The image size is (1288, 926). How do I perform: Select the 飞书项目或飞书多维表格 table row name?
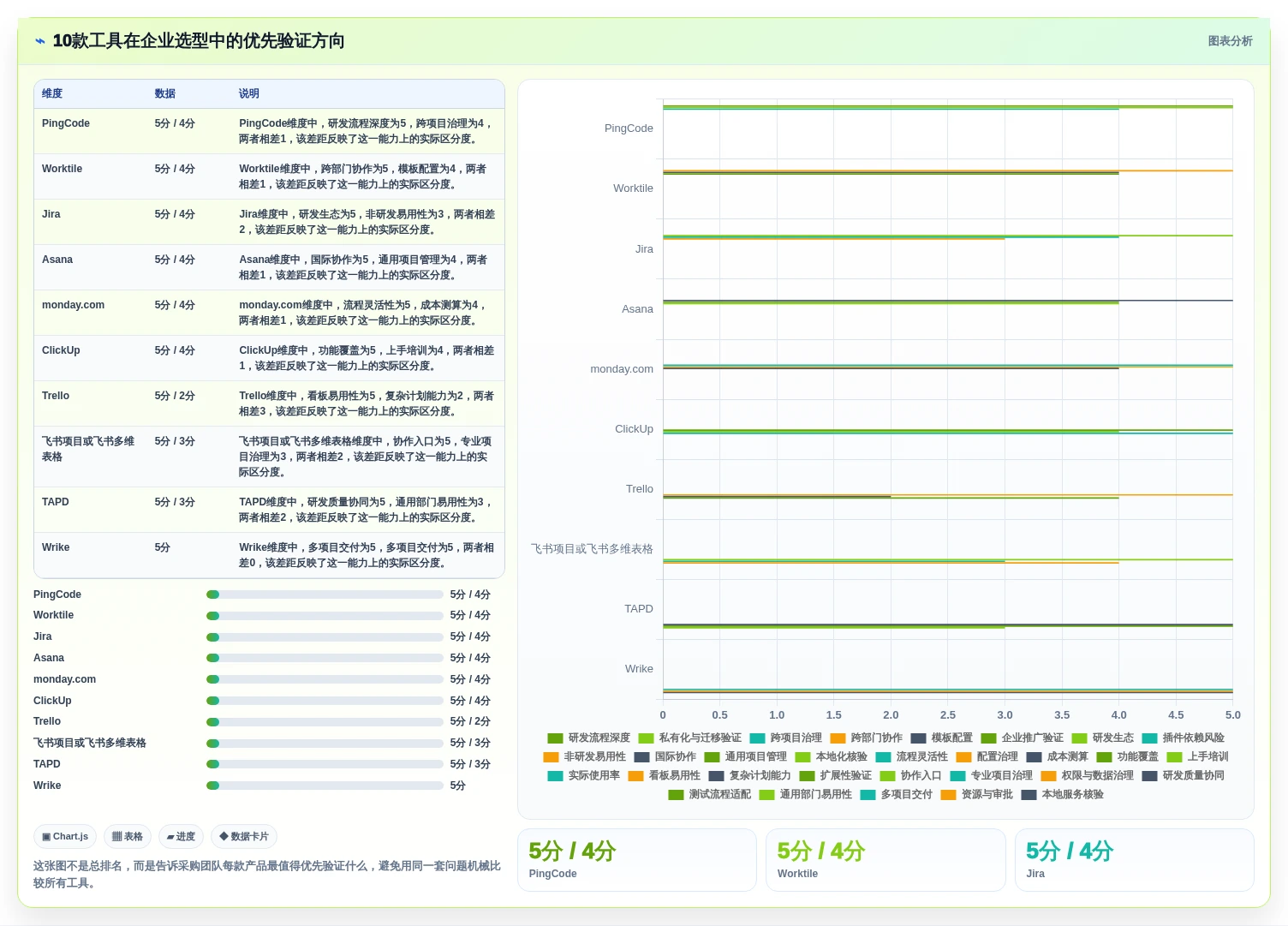coord(88,449)
